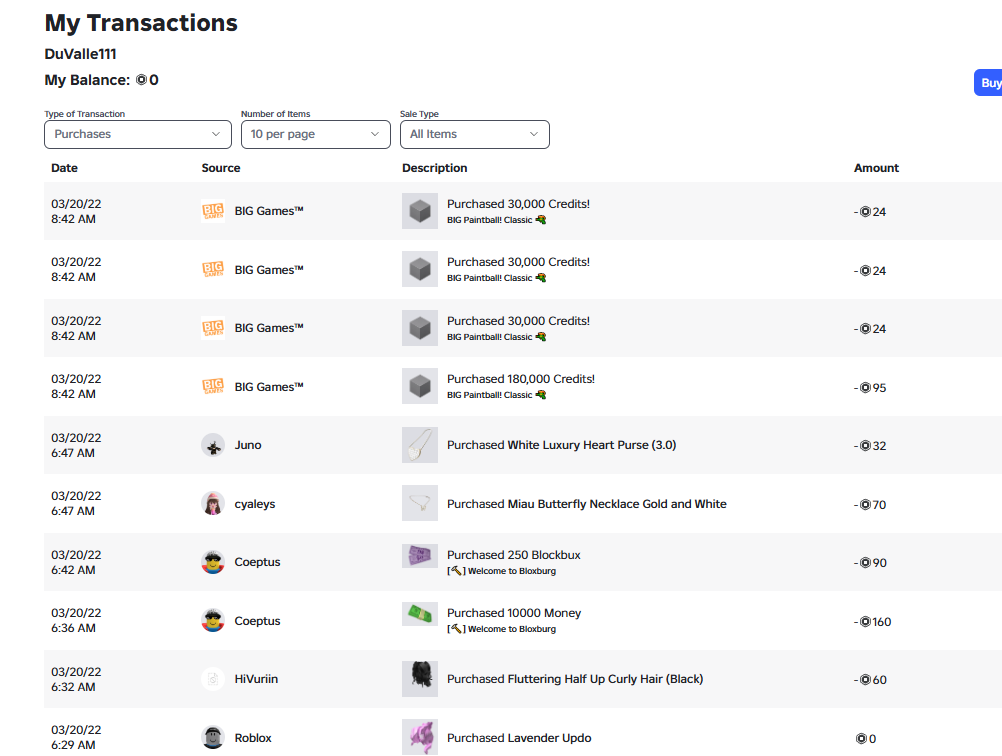The image size is (1002, 756).
Task: Expand the 10 per page dropdown
Action: pyautogui.click(x=316, y=134)
